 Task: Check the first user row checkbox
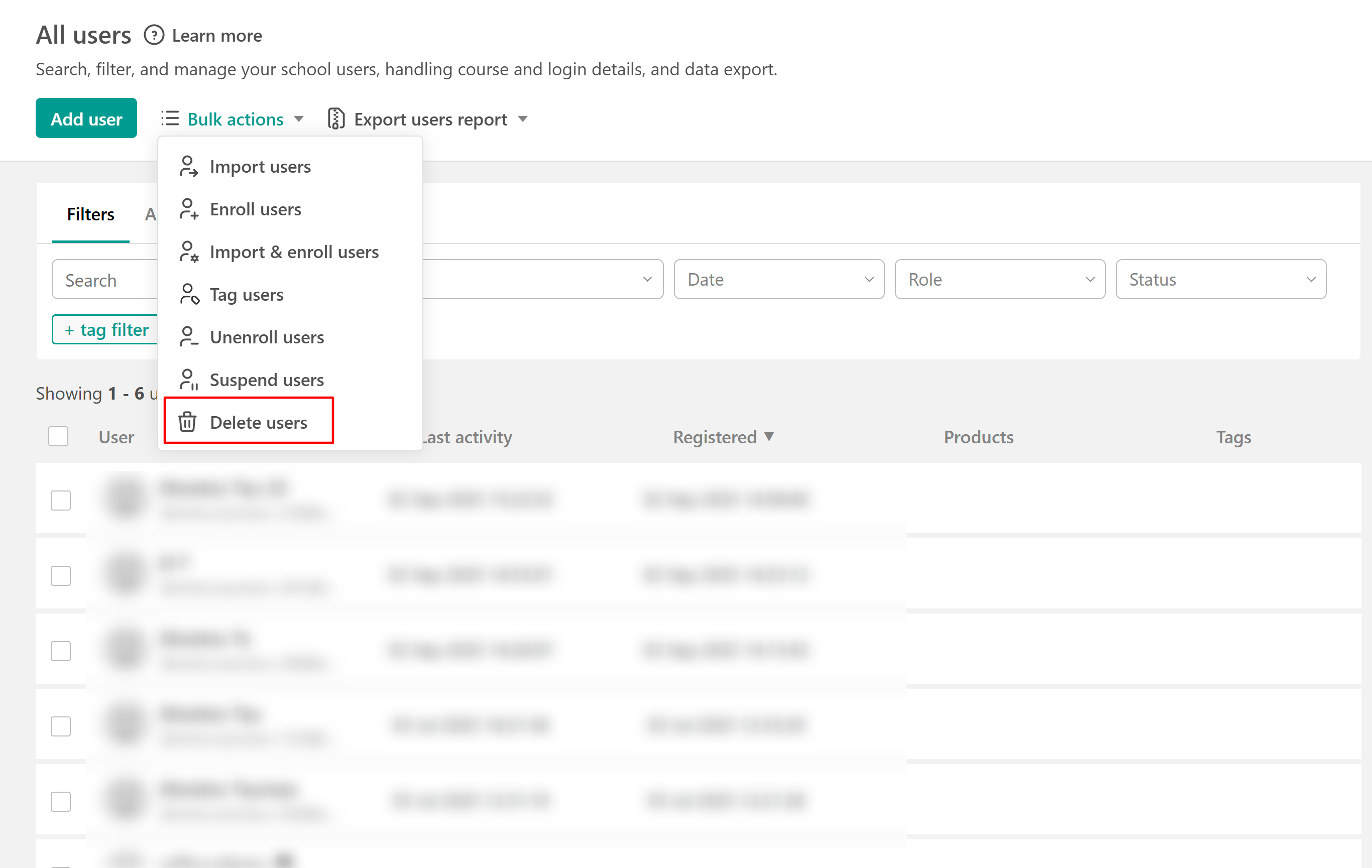[60, 501]
